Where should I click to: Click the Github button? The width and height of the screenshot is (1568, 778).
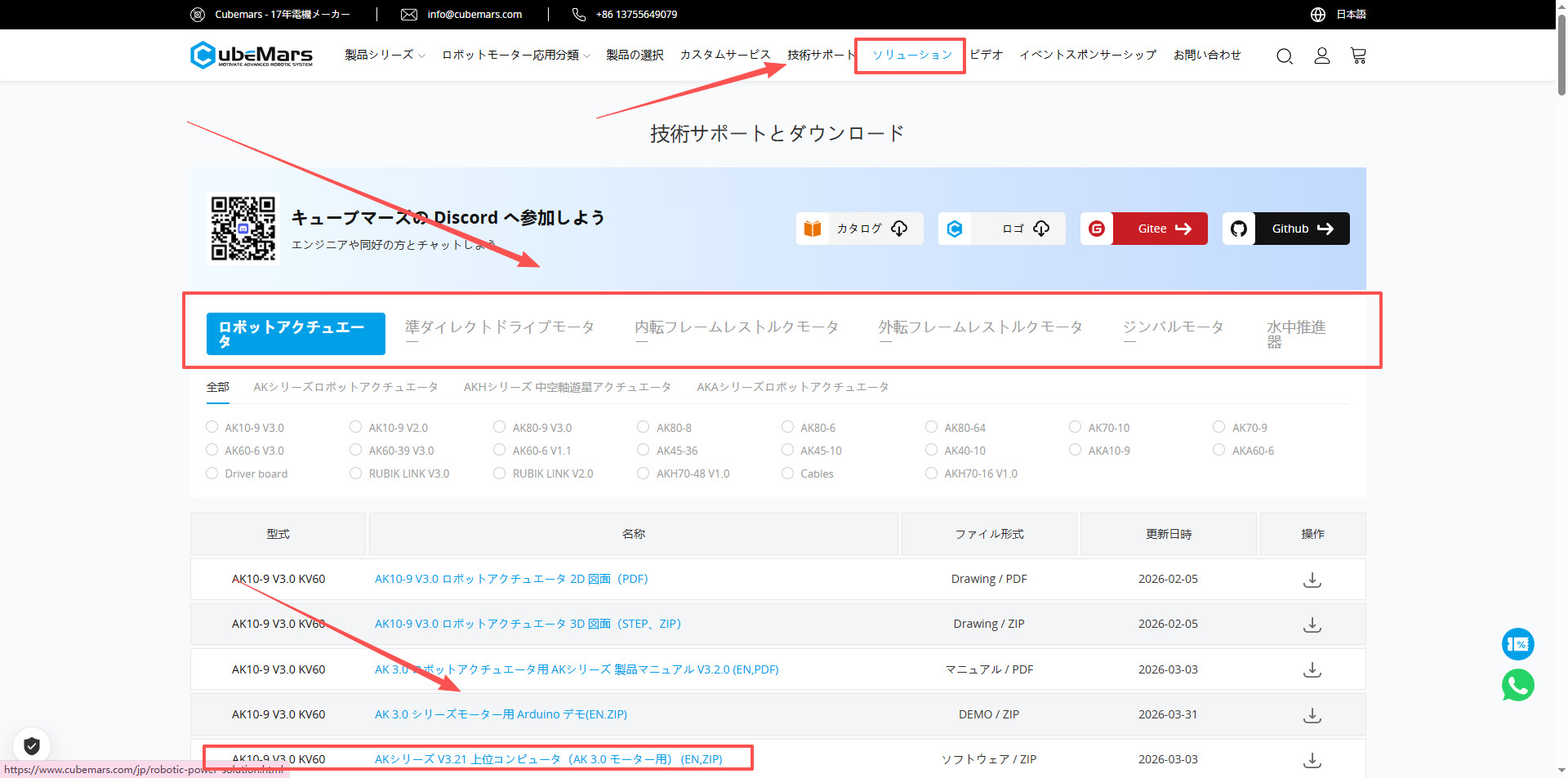click(x=1286, y=229)
